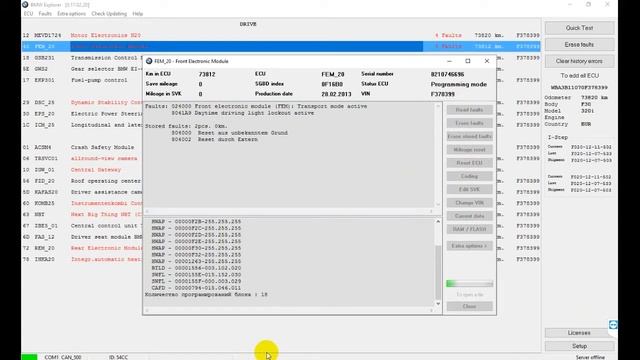Click the green progress bar in dialog
Viewport: 640px width, 360px height.
click(469, 284)
